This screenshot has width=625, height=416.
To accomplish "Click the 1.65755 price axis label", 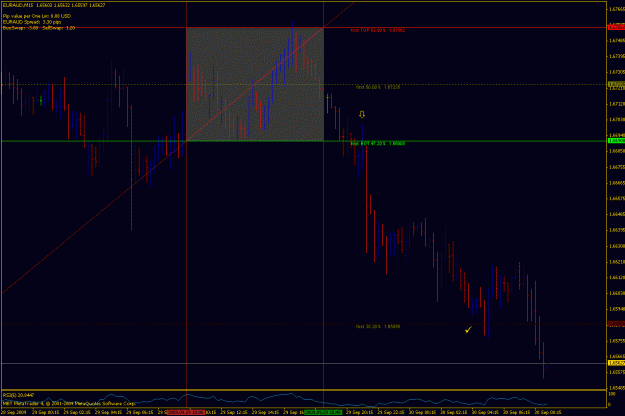I will pos(616,341).
